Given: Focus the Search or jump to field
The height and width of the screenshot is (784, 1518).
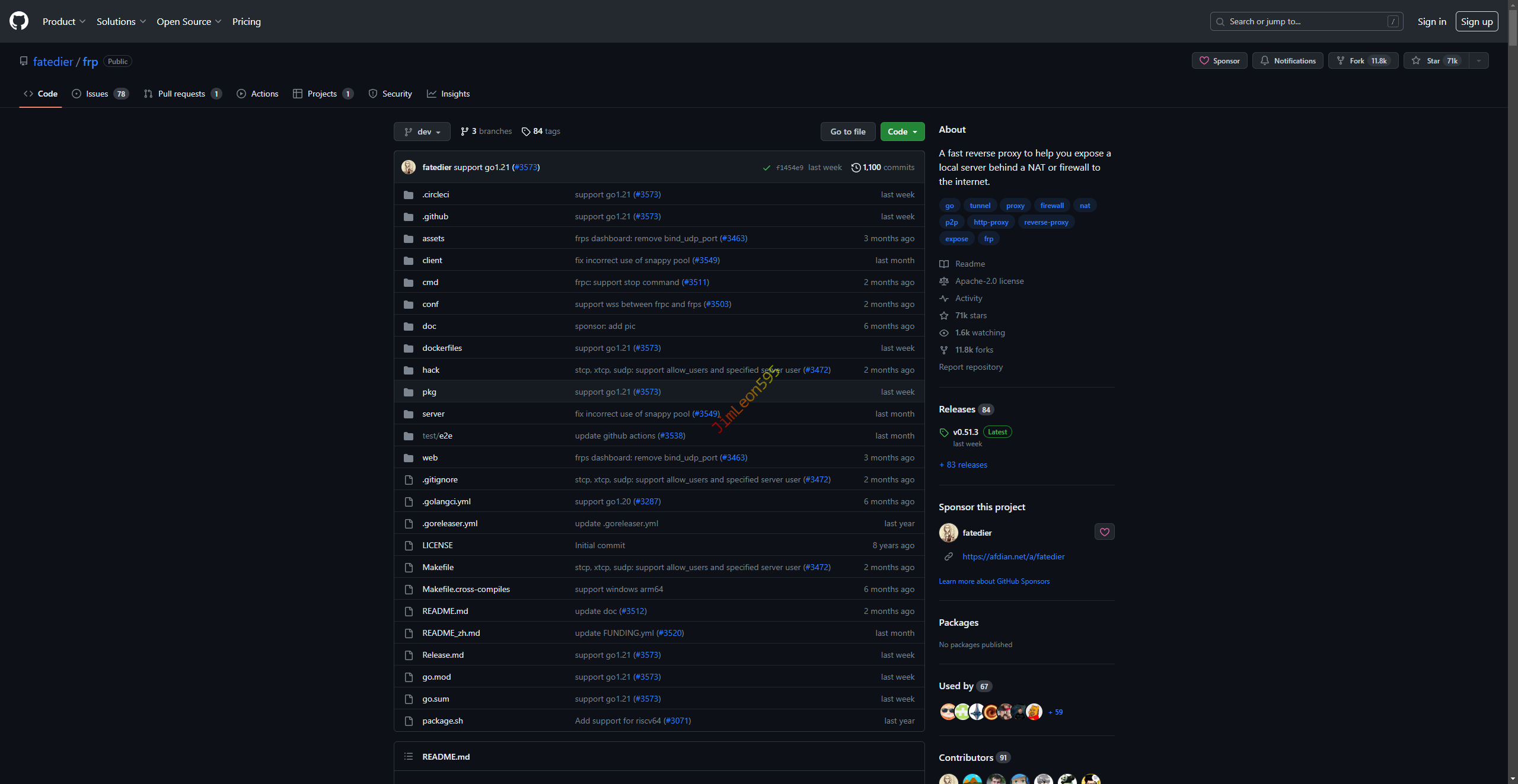Looking at the screenshot, I should [1306, 21].
